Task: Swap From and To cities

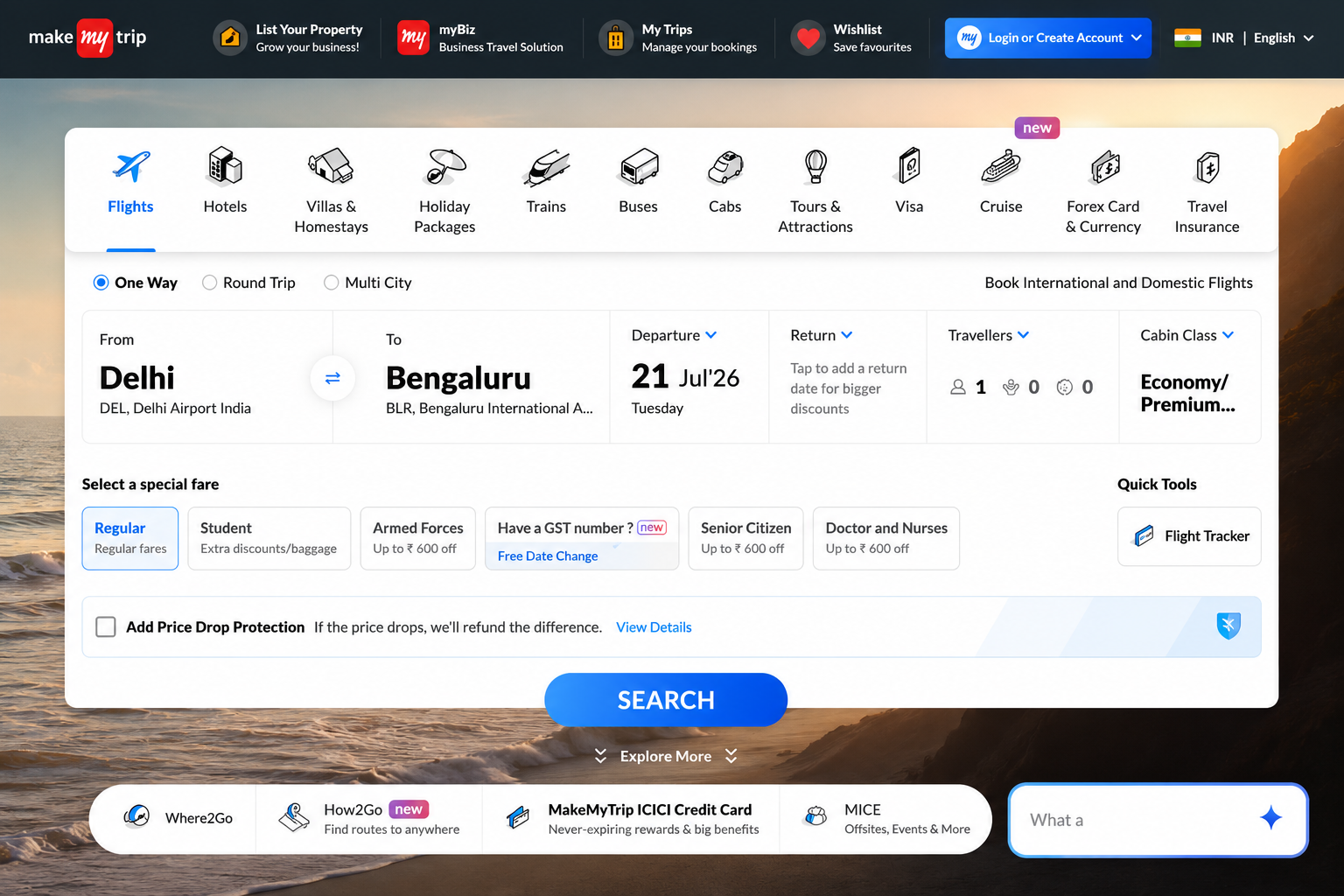Action: tap(332, 378)
